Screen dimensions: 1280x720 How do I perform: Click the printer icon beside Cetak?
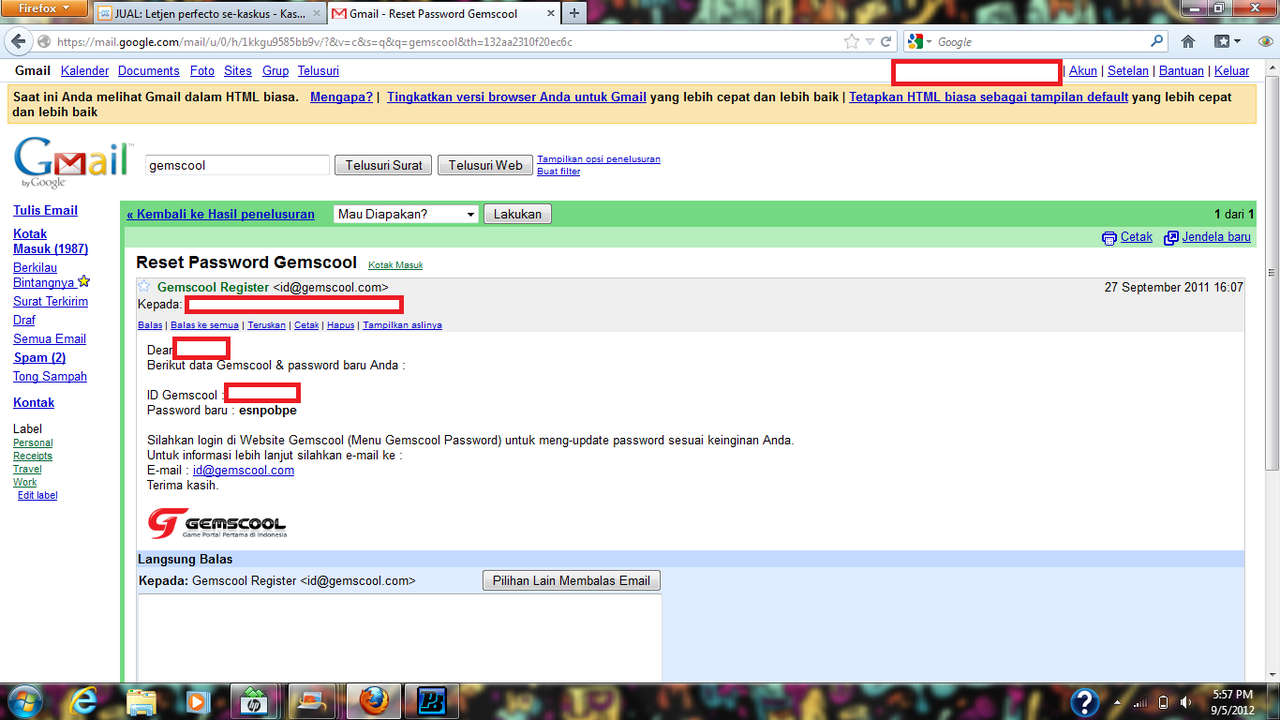(1109, 238)
